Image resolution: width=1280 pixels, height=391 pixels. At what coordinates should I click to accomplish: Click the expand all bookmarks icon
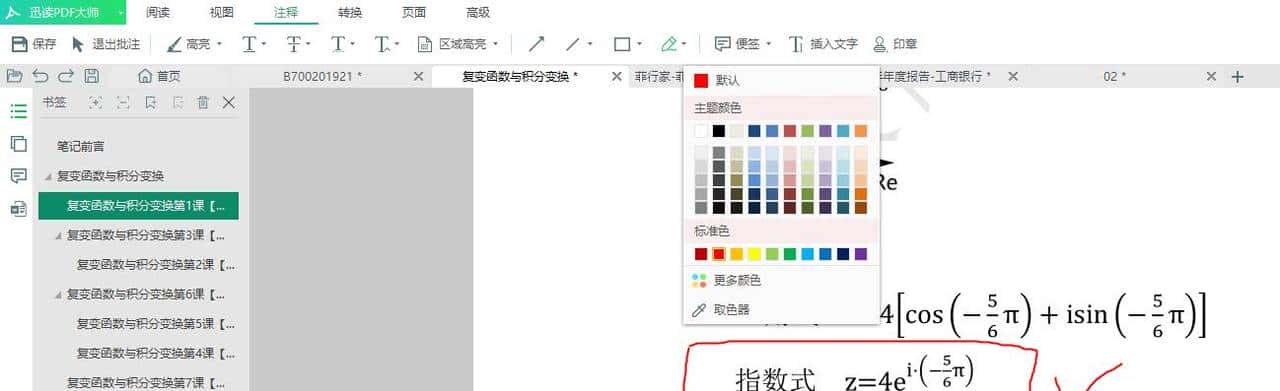(95, 102)
